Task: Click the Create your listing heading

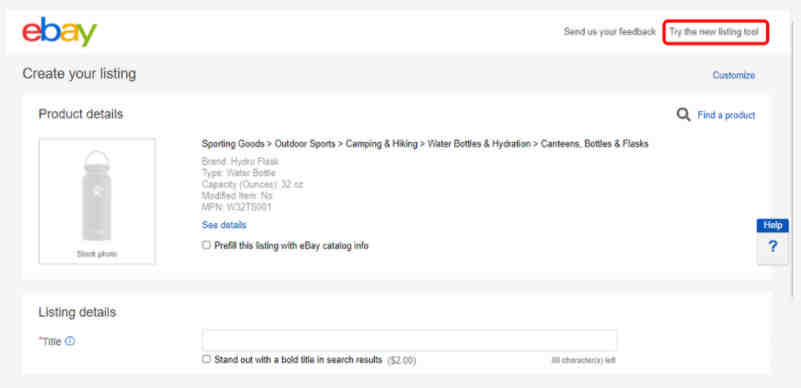Action: (79, 74)
